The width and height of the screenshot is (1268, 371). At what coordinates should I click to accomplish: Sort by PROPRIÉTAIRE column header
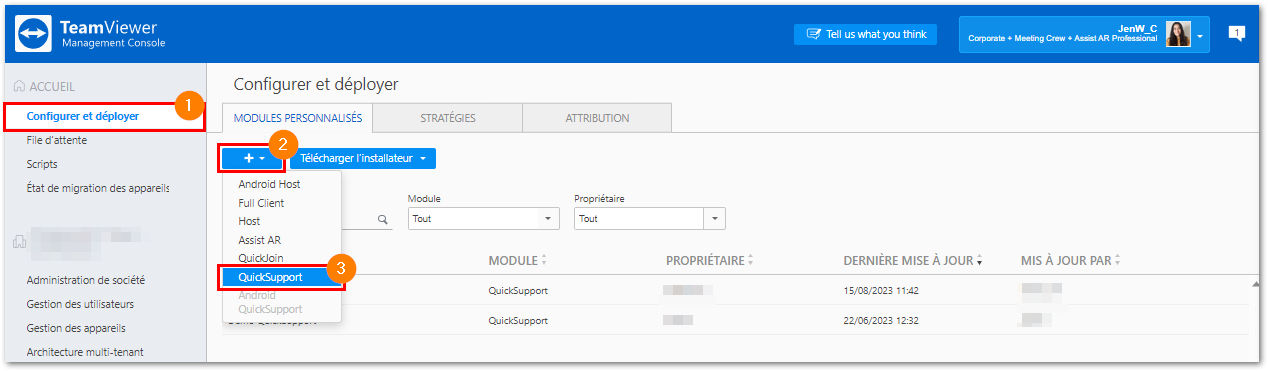click(x=709, y=261)
